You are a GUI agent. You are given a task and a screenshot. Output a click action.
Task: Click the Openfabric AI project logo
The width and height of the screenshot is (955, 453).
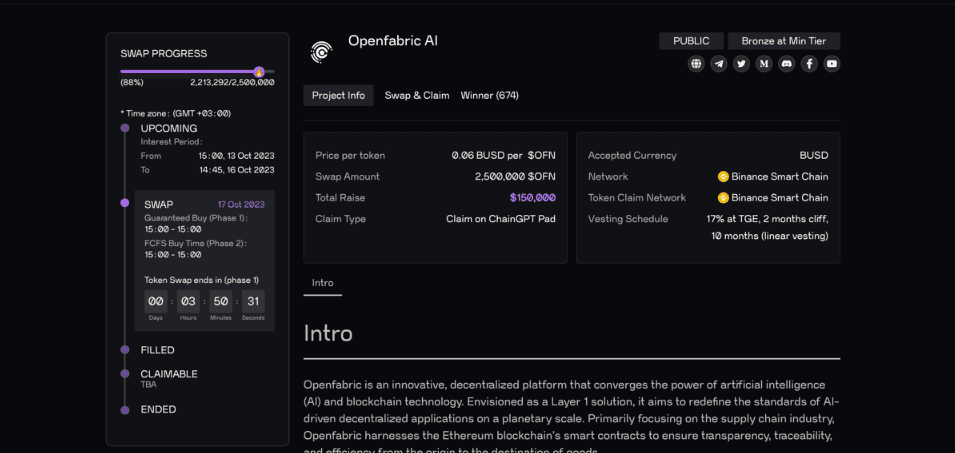[321, 52]
